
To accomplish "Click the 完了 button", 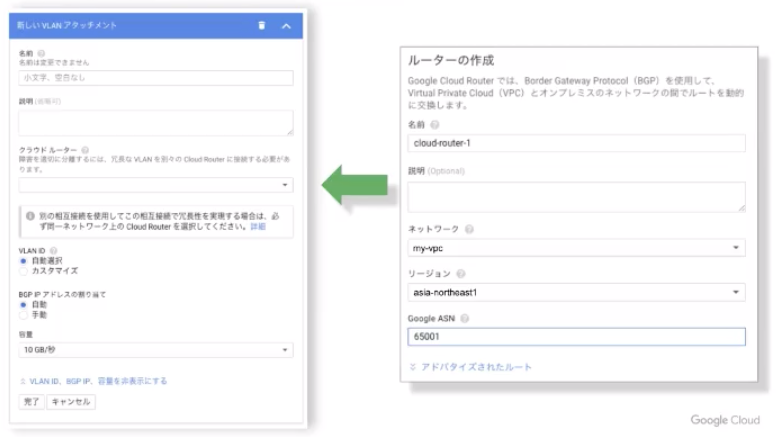I will point(32,402).
